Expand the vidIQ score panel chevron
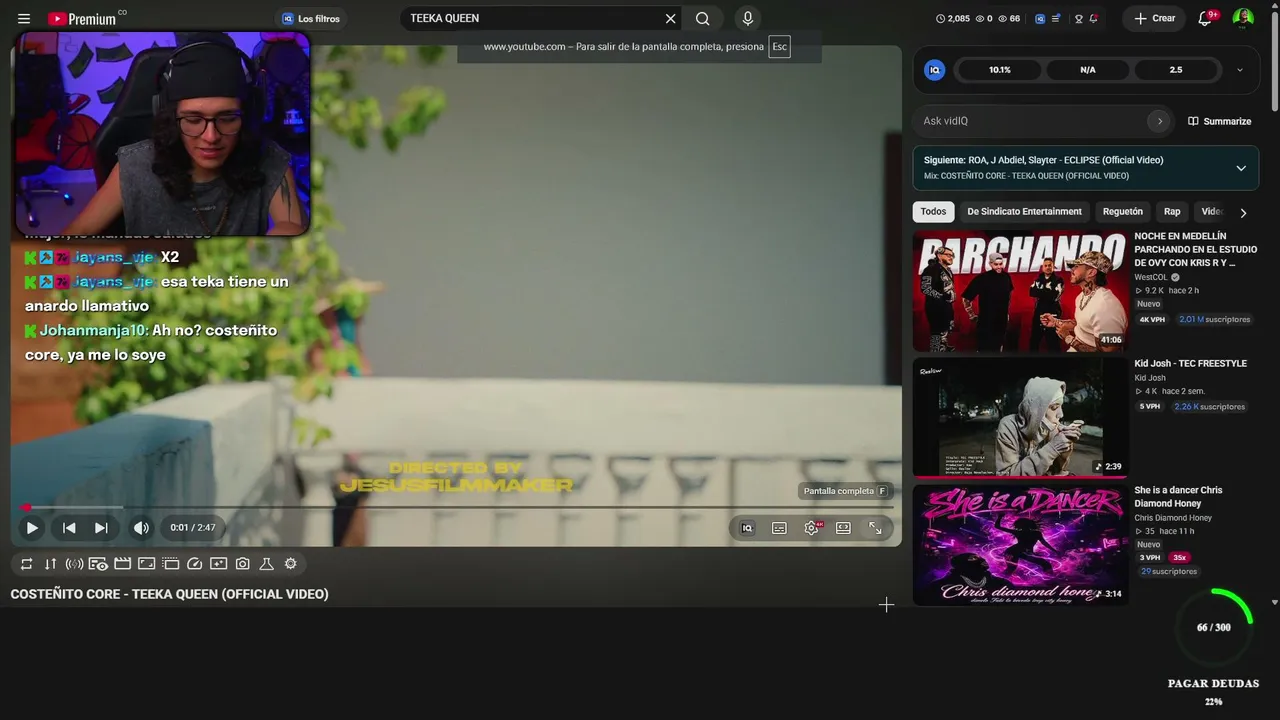This screenshot has width=1280, height=720. point(1240,70)
